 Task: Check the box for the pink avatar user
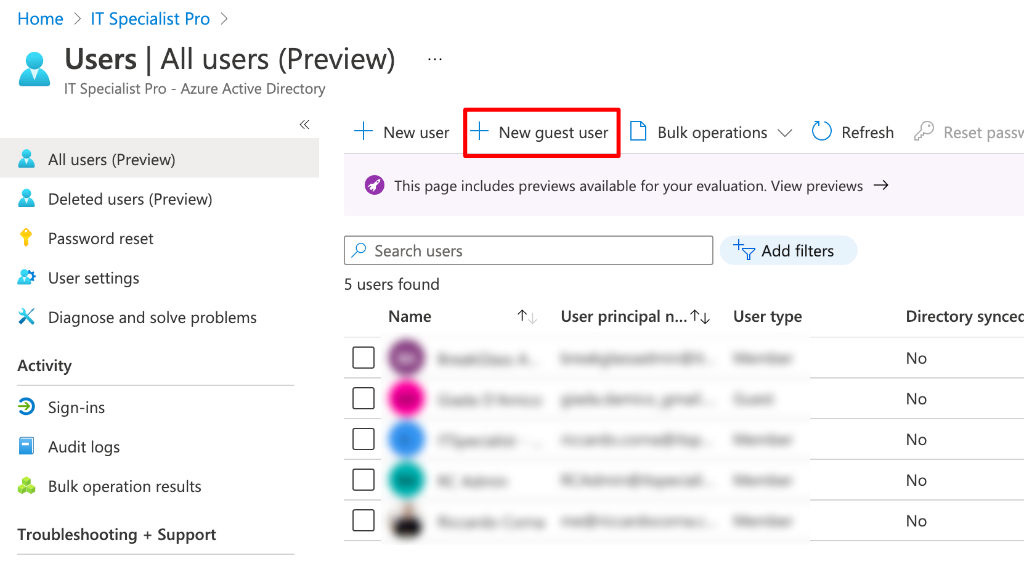pyautogui.click(x=363, y=398)
